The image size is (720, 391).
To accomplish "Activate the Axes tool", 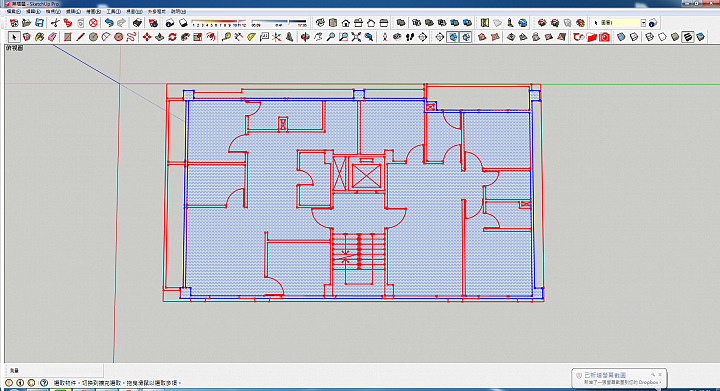I will click(x=276, y=37).
